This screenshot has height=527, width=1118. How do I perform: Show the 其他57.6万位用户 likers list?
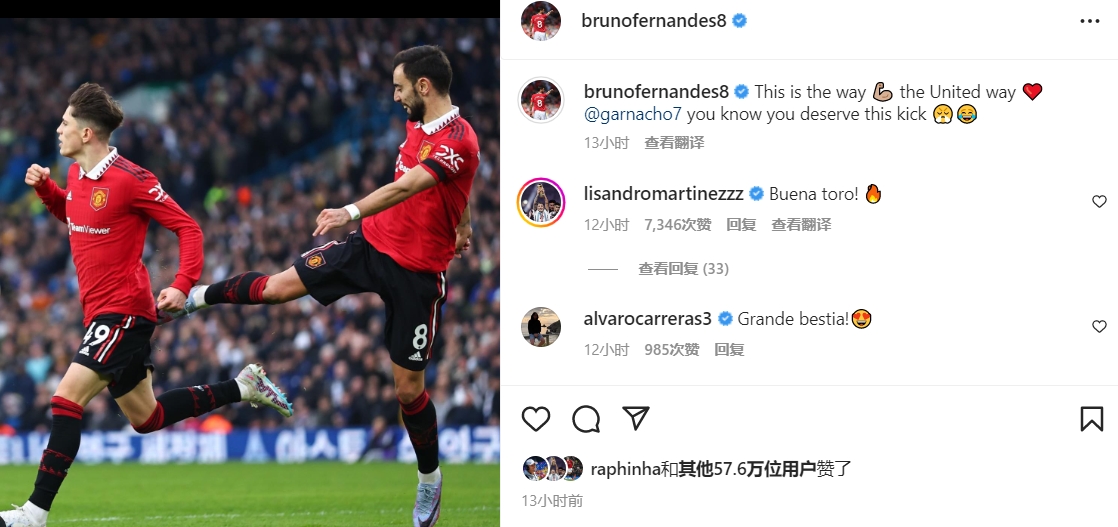tap(747, 469)
